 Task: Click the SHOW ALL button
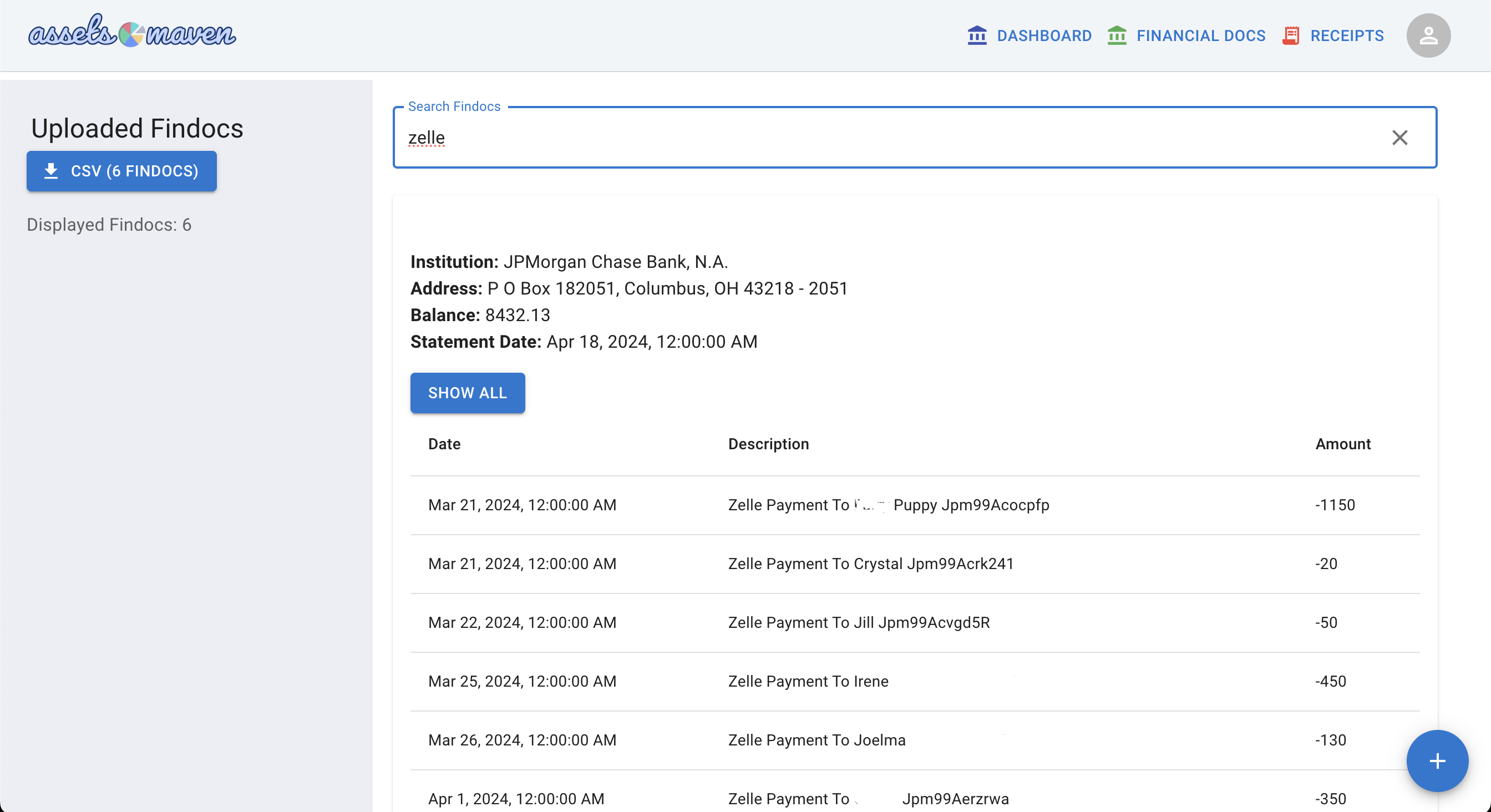coord(467,393)
